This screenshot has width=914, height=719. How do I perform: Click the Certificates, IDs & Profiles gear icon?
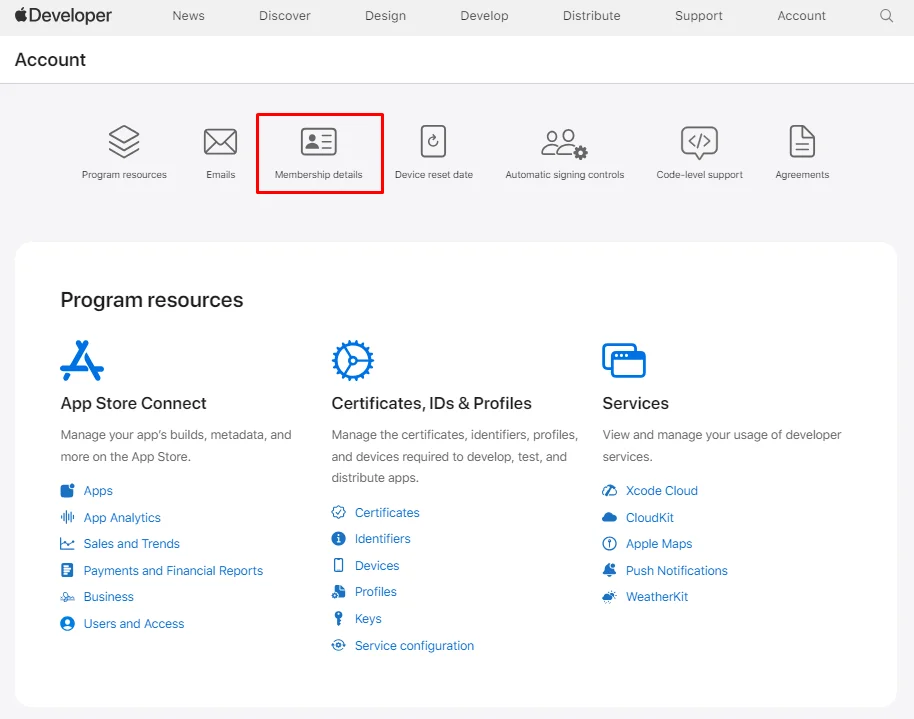pyautogui.click(x=352, y=359)
